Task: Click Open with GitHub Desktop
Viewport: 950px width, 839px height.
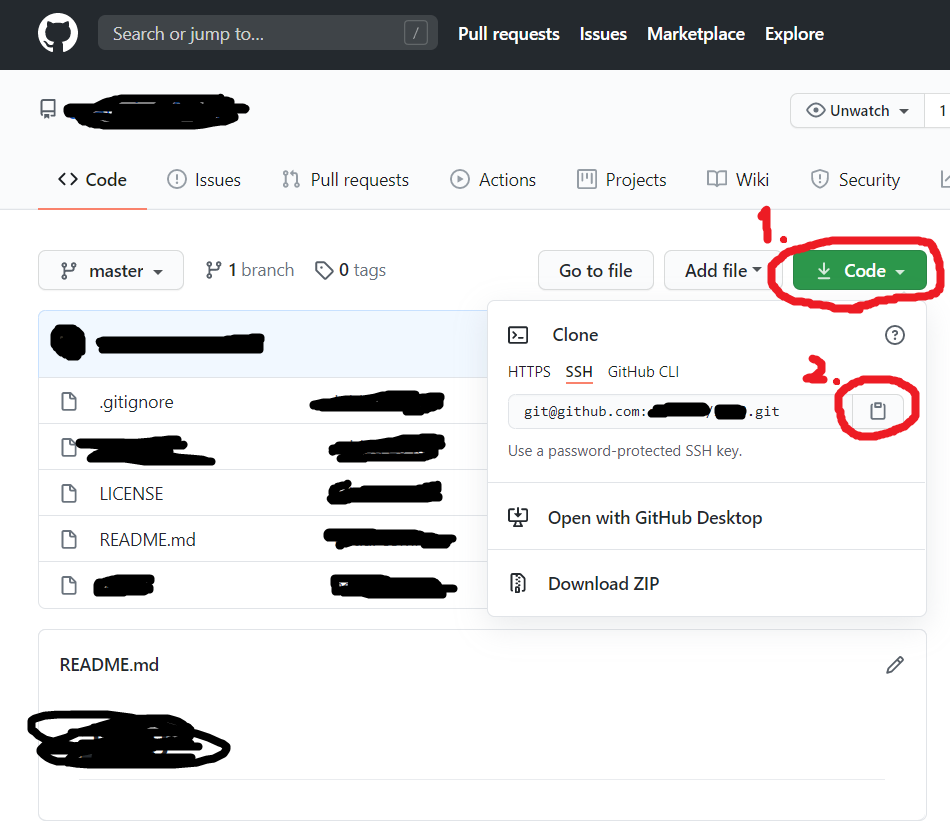Action: (x=654, y=518)
